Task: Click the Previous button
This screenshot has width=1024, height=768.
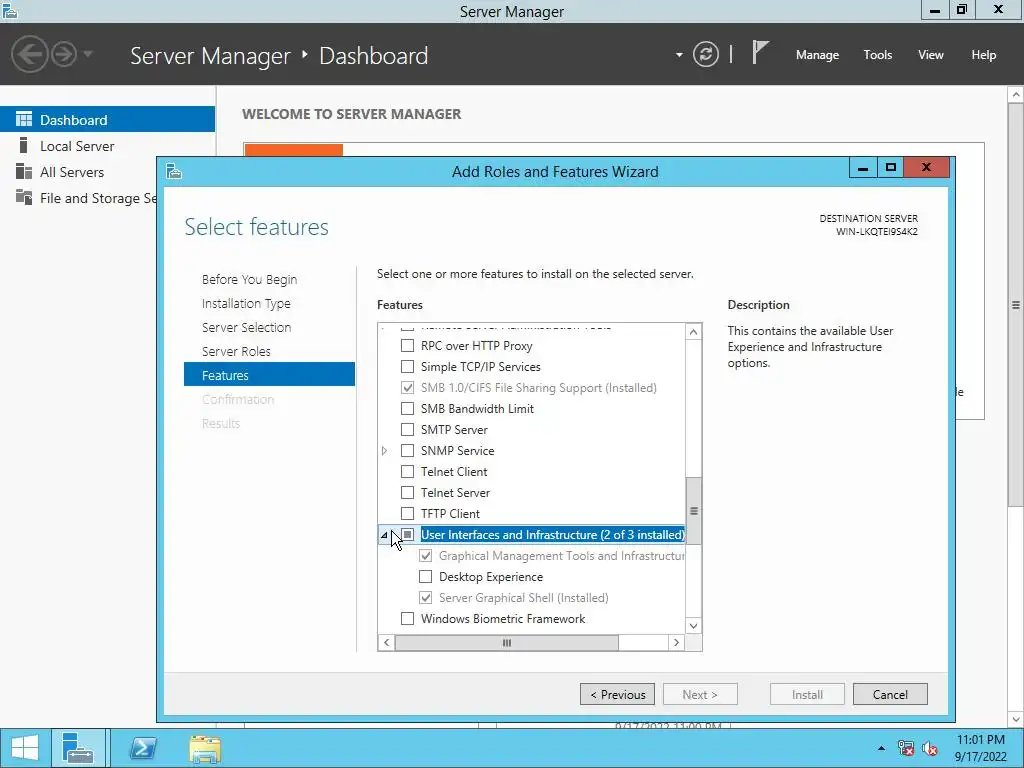Action: coord(617,694)
